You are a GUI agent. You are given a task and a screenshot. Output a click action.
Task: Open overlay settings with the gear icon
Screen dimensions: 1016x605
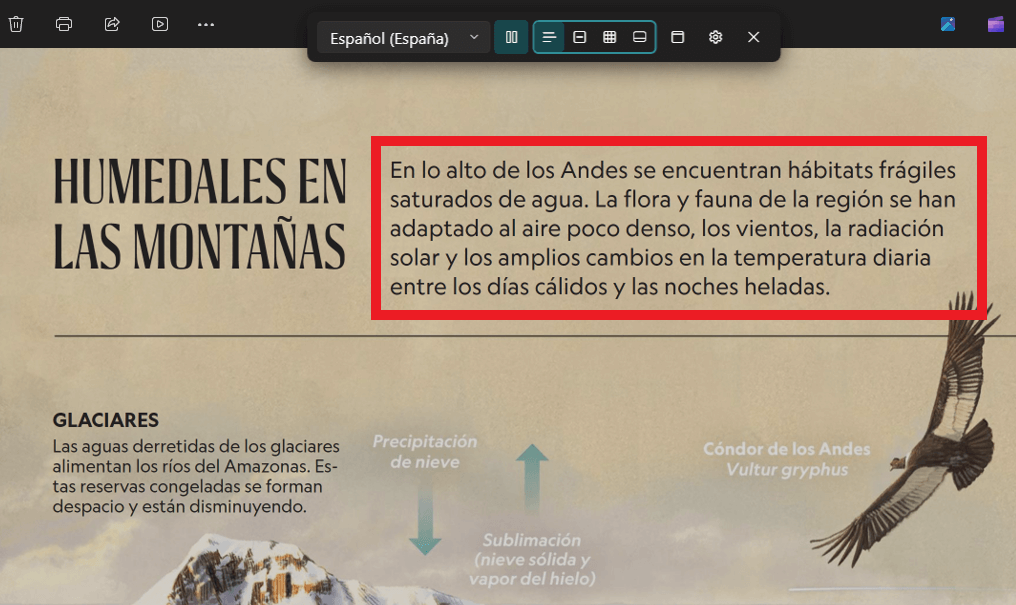coord(715,37)
